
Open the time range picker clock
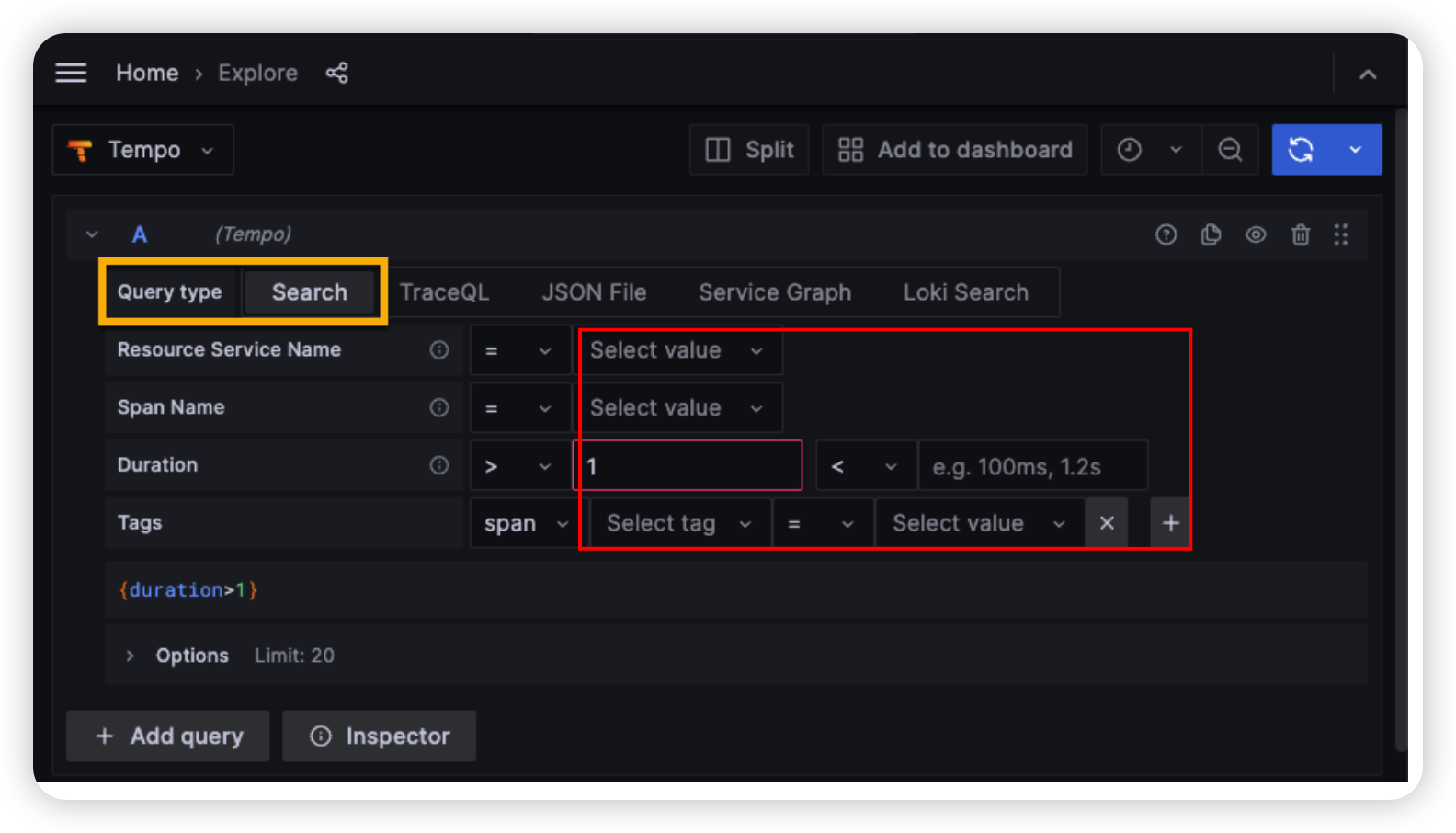tap(1130, 150)
